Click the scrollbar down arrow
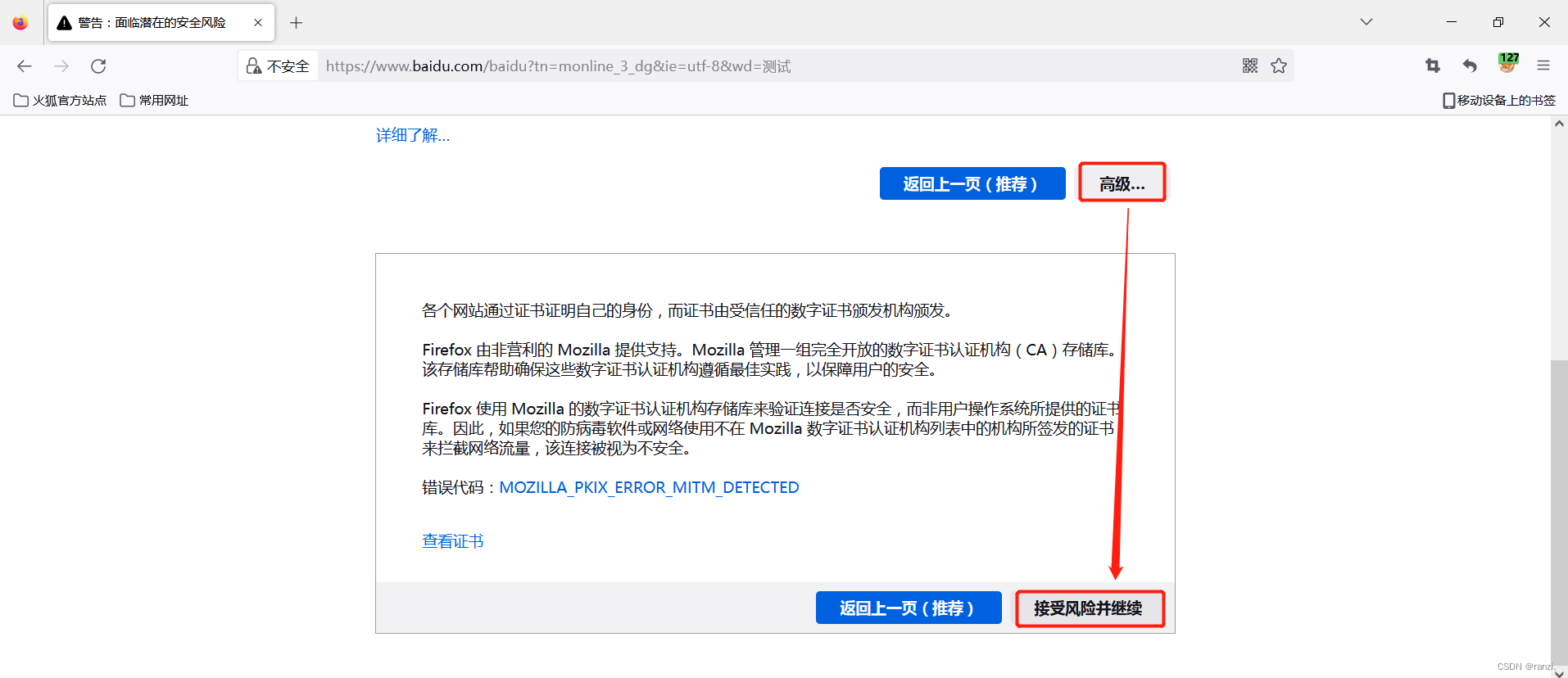 point(1559,673)
